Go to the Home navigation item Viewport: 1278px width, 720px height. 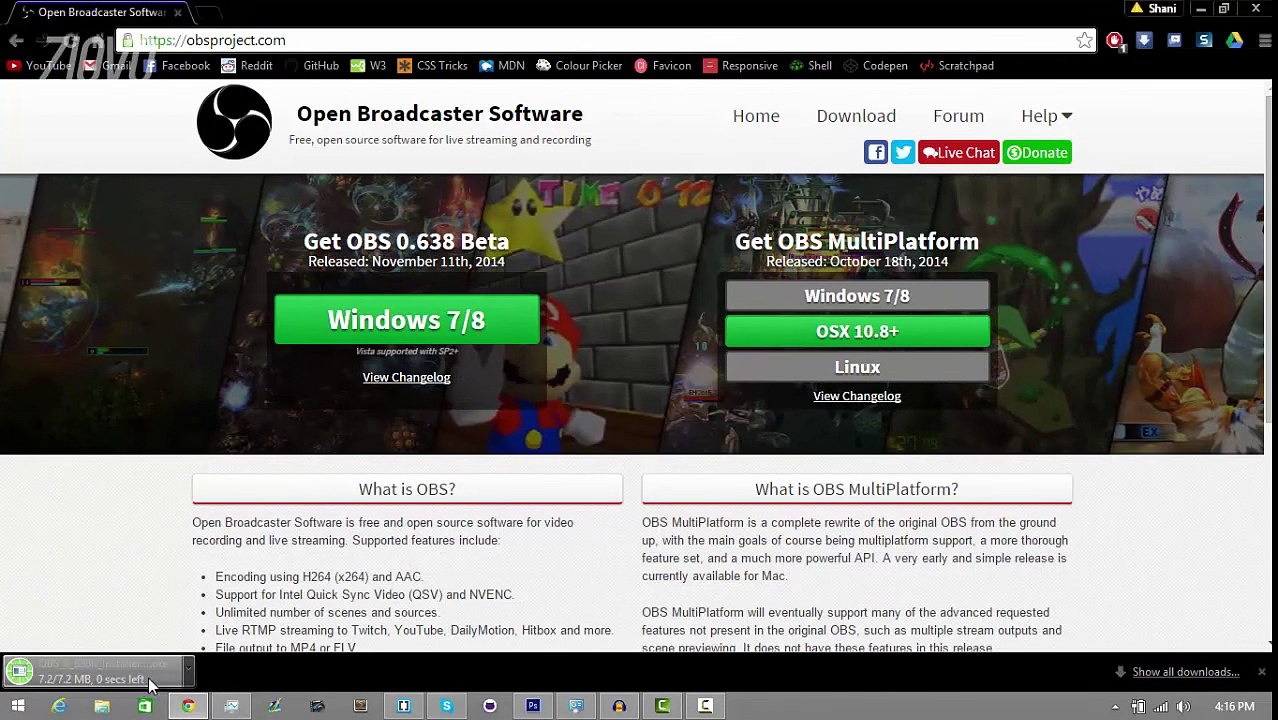(x=756, y=116)
